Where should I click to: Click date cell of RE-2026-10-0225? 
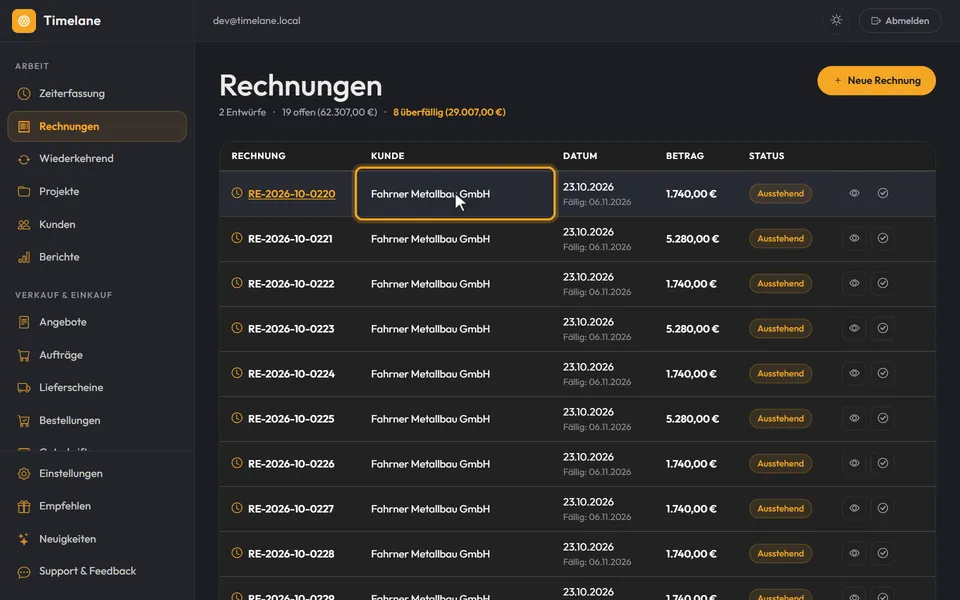tap(597, 419)
